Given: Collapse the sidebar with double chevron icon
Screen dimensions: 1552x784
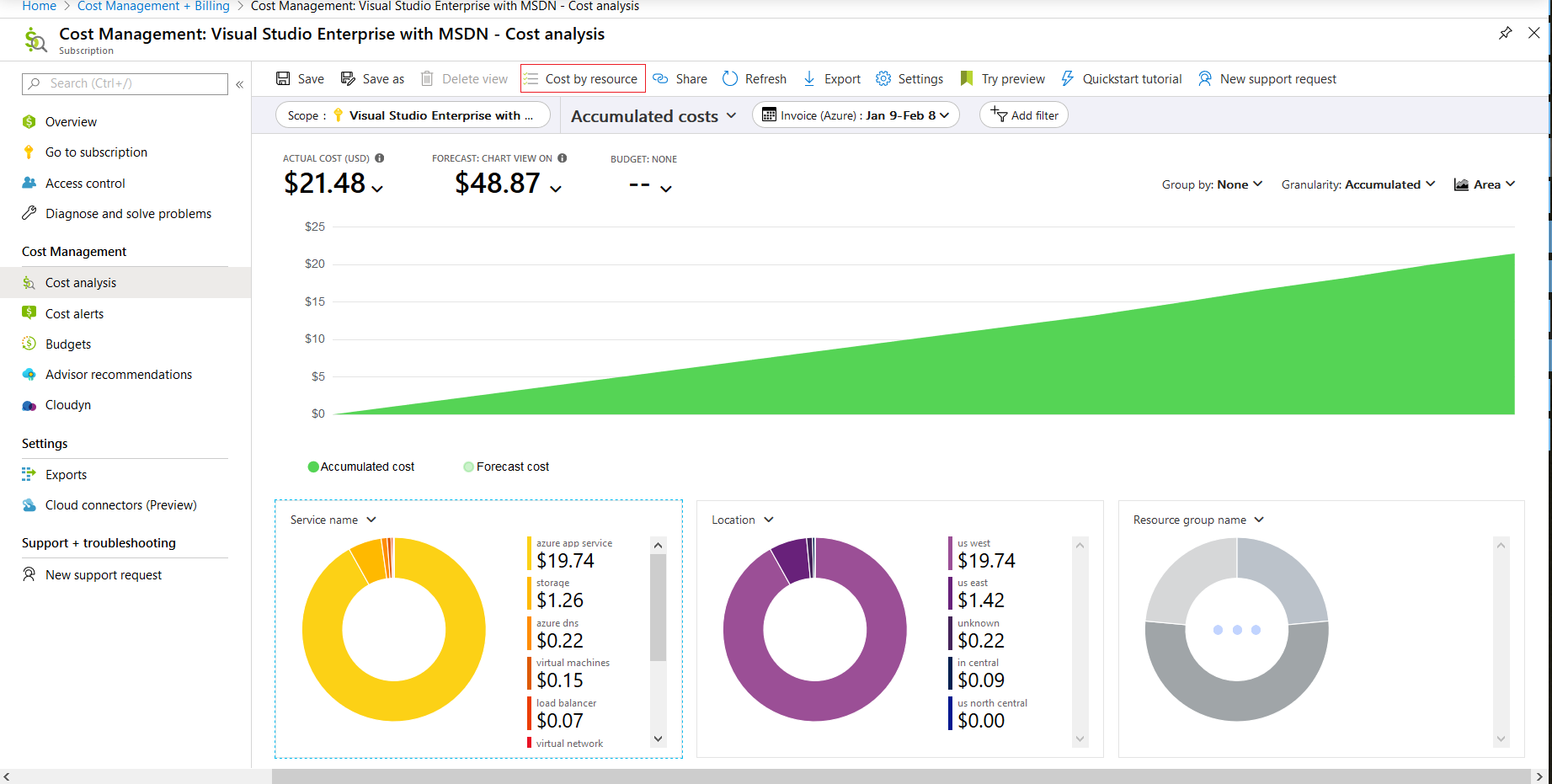Looking at the screenshot, I should coord(240,84).
